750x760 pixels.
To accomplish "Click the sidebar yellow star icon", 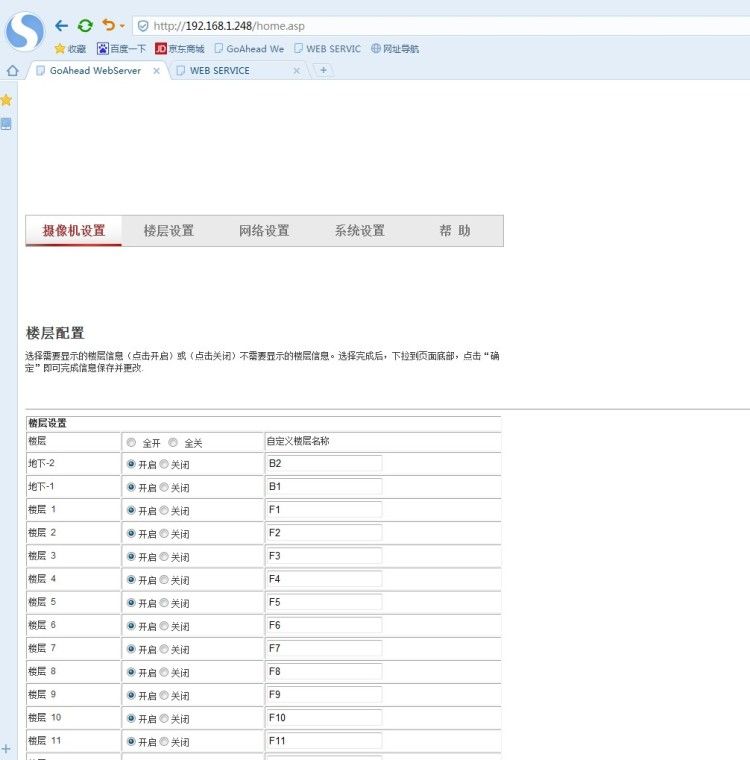I will tap(6, 100).
